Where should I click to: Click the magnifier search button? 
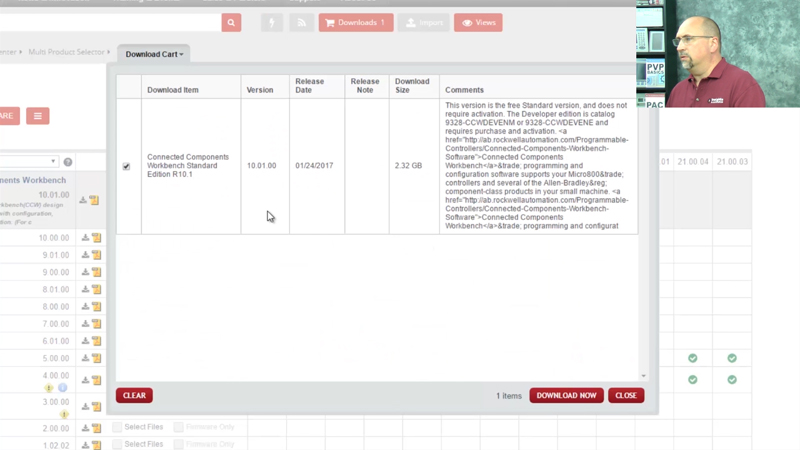click(231, 22)
